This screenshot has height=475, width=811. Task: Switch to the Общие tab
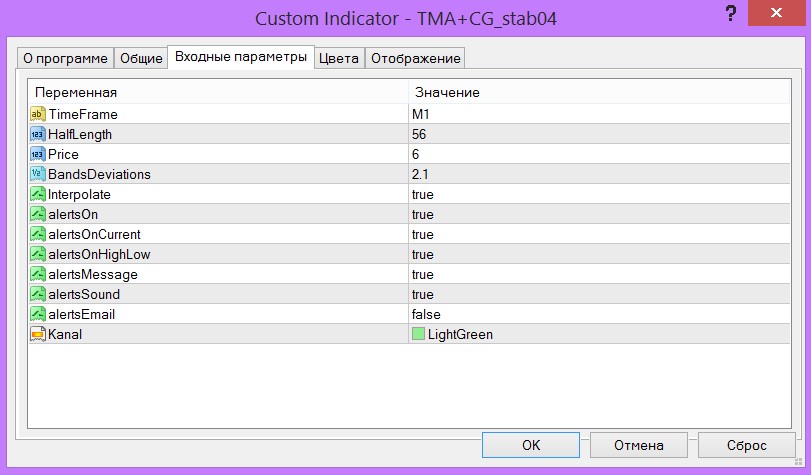pyautogui.click(x=141, y=58)
